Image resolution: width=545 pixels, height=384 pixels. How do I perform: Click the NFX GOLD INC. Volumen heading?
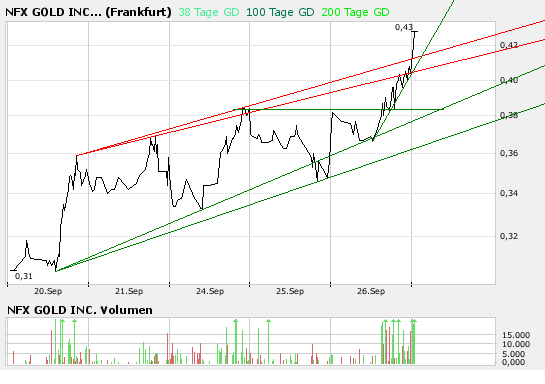pyautogui.click(x=80, y=310)
